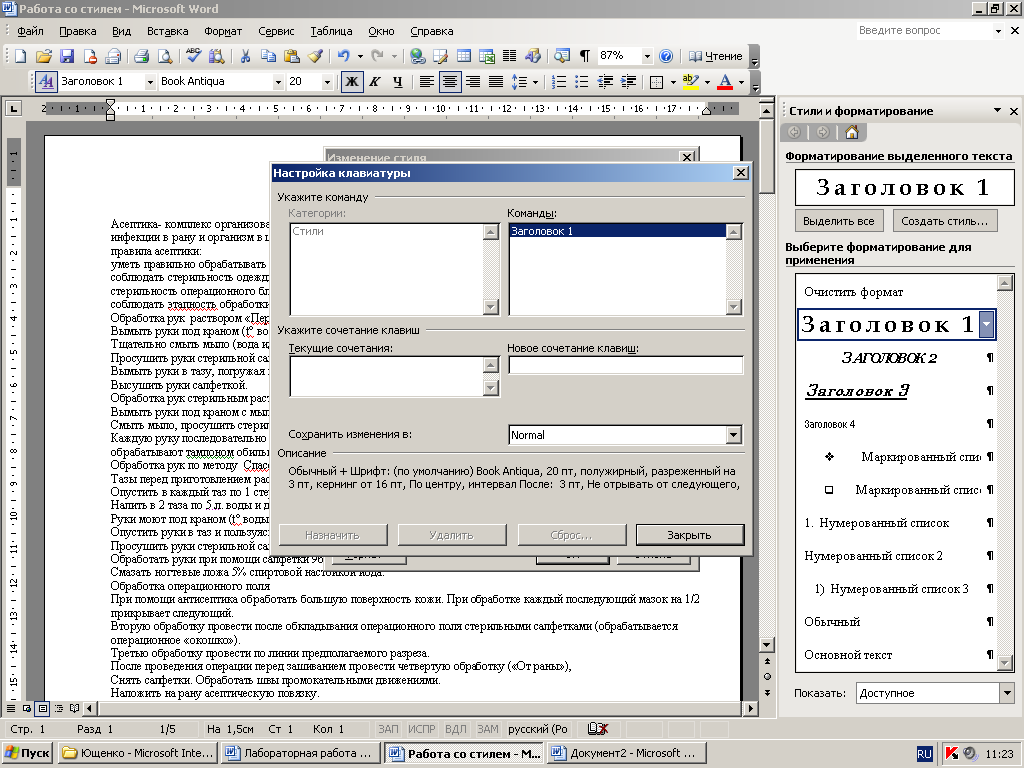The image size is (1024, 768).
Task: Click the Выделить все button
Action: (839, 221)
